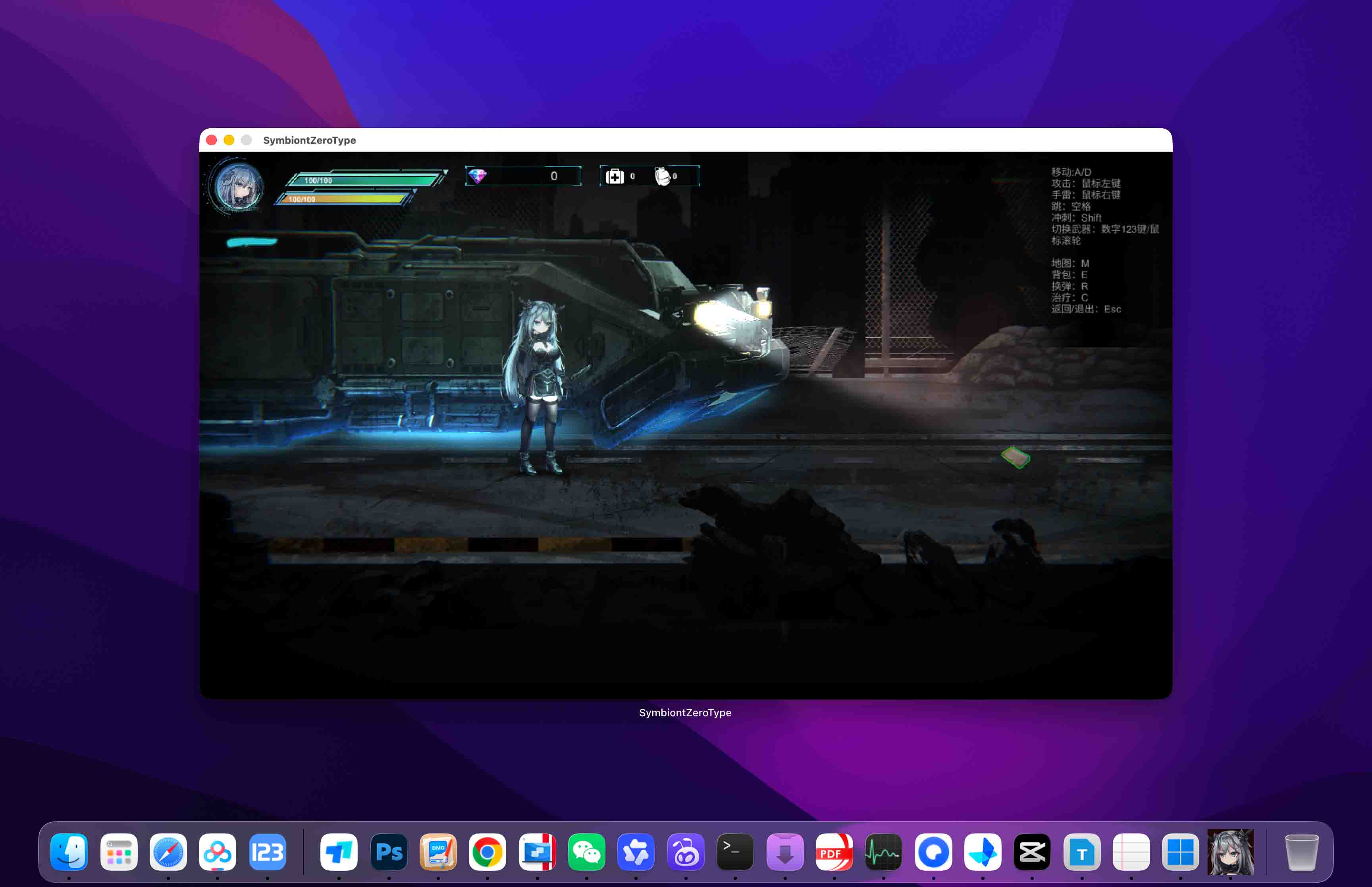Open Parallels Desktop from the Dock
The image size is (1372, 887).
click(x=537, y=852)
